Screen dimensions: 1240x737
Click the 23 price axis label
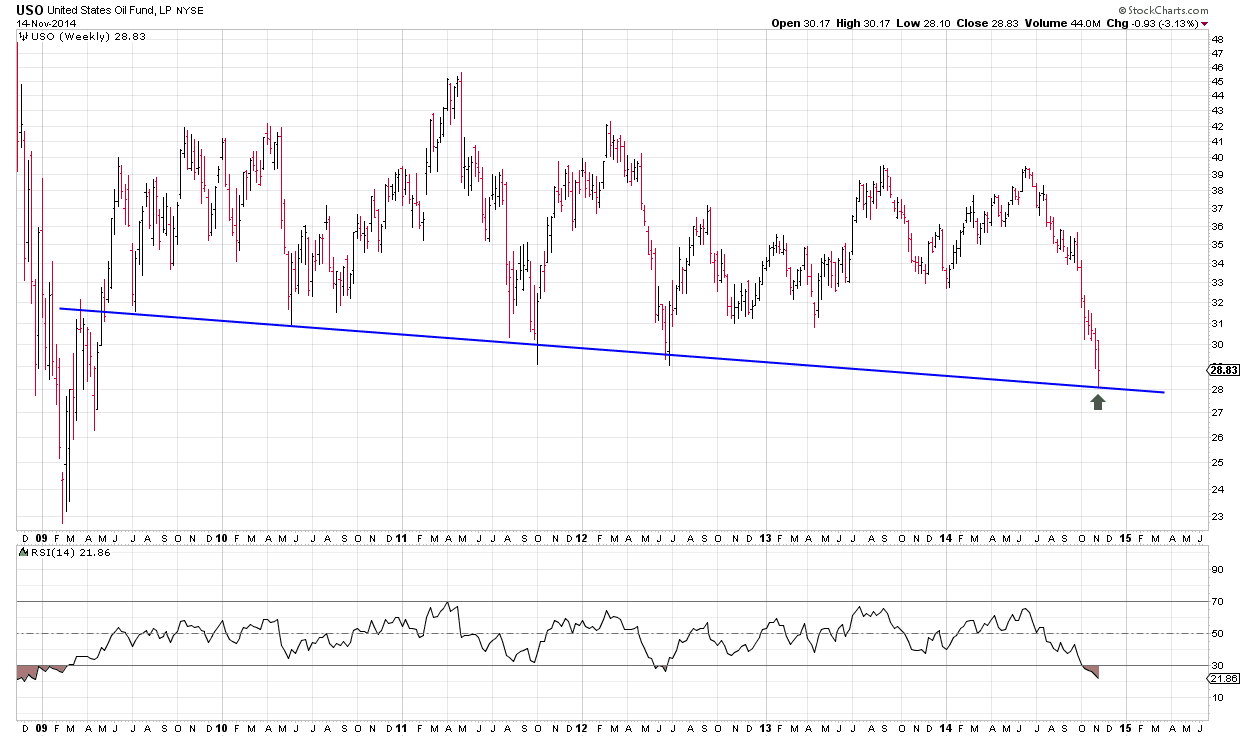coord(1217,516)
